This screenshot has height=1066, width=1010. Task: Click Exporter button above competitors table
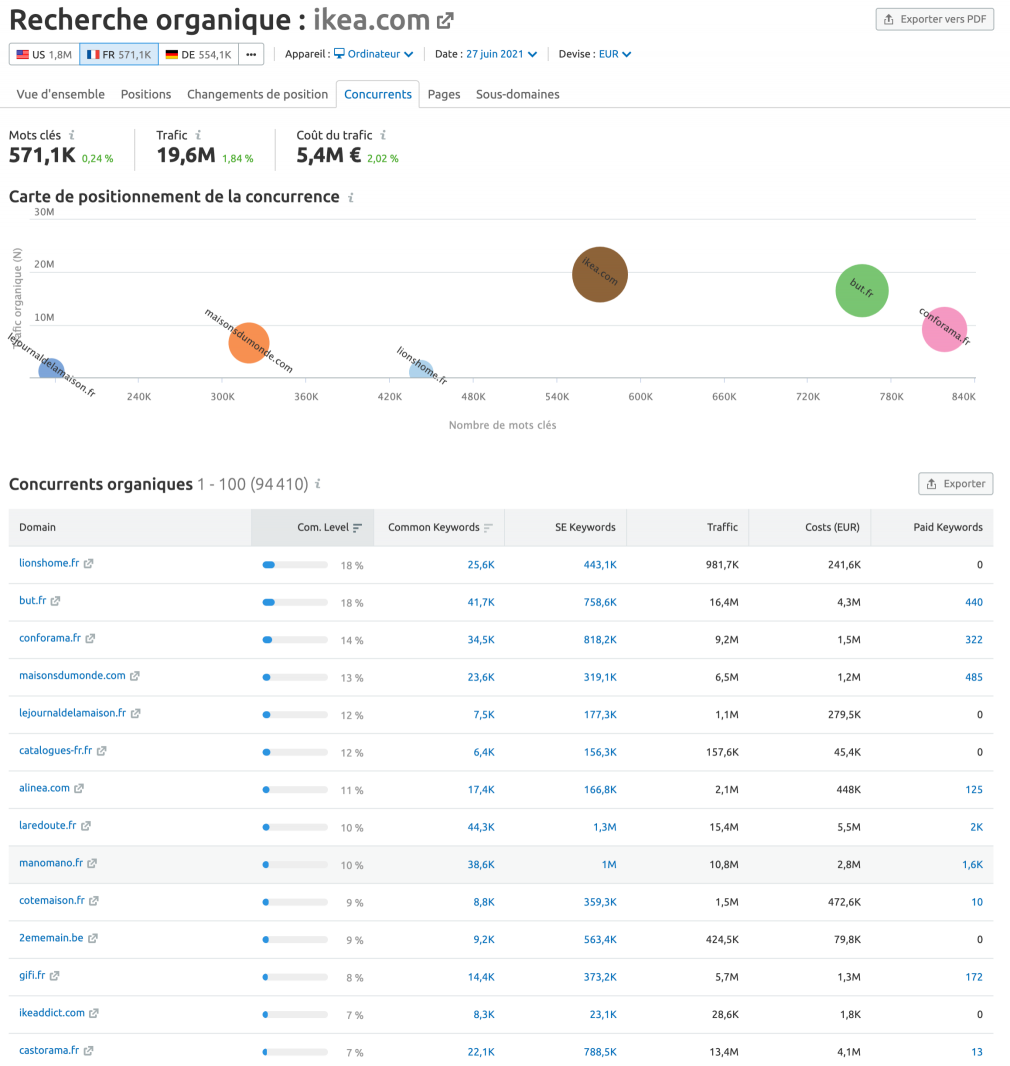(x=956, y=483)
